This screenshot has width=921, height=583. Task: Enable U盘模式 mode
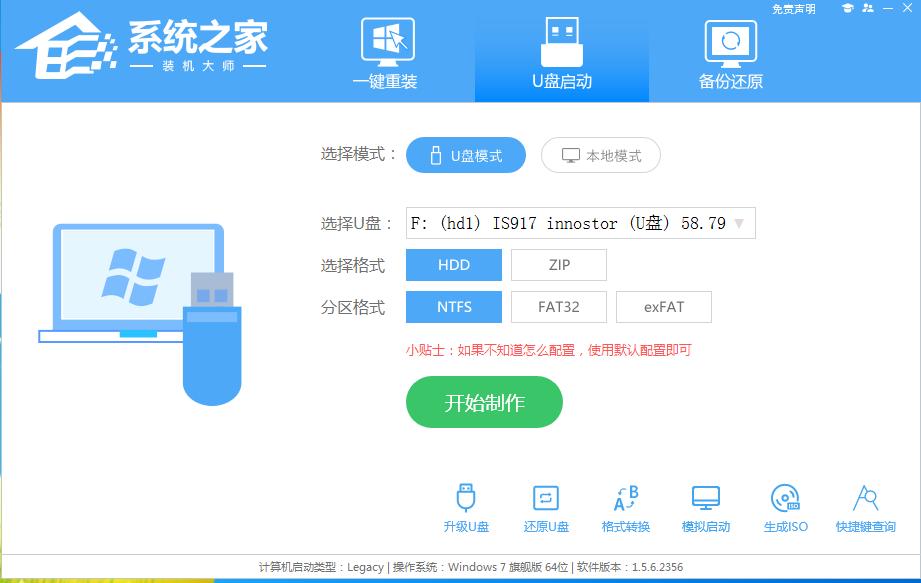(465, 155)
